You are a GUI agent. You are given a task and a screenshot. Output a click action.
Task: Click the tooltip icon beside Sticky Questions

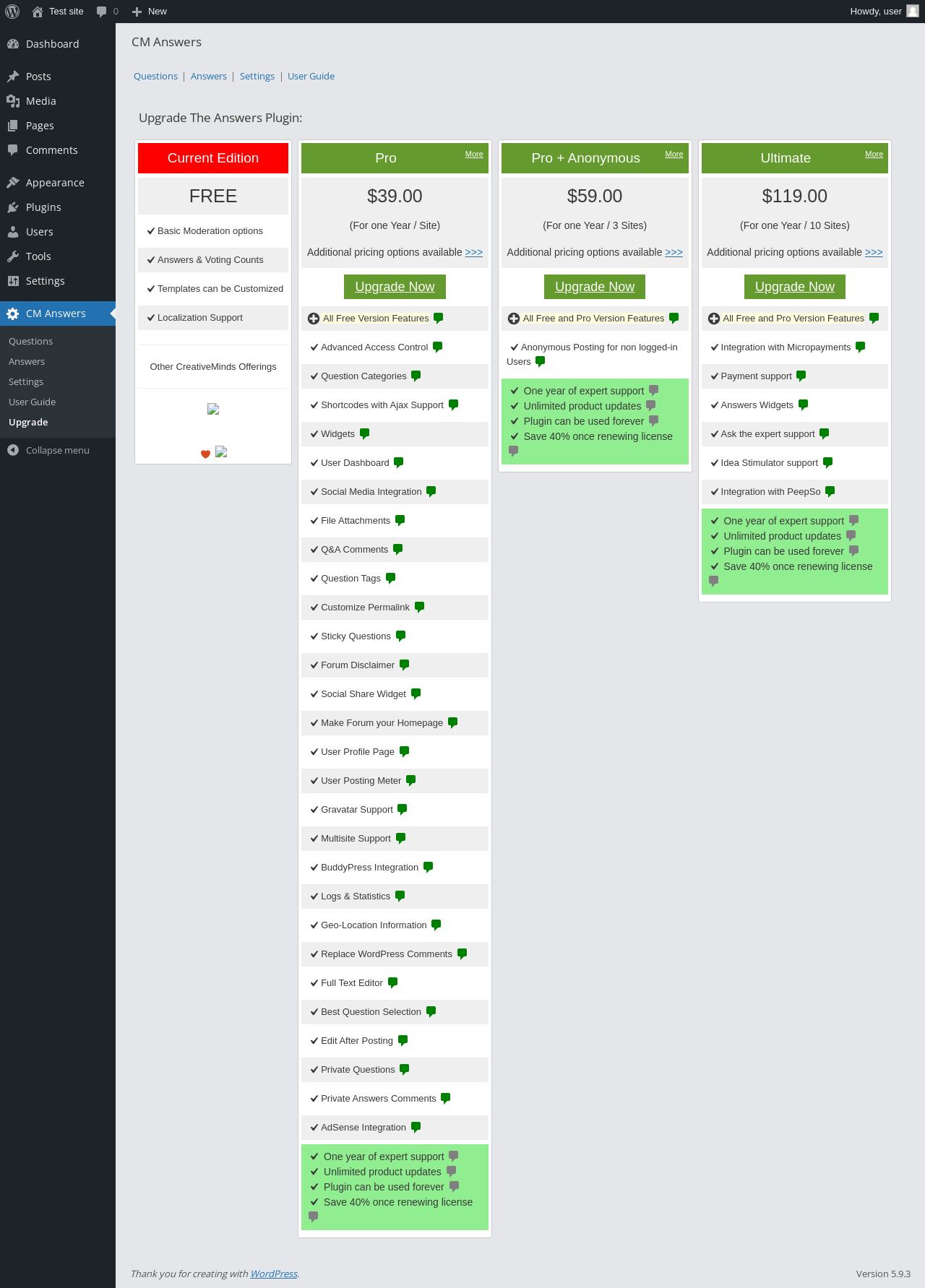pos(401,636)
